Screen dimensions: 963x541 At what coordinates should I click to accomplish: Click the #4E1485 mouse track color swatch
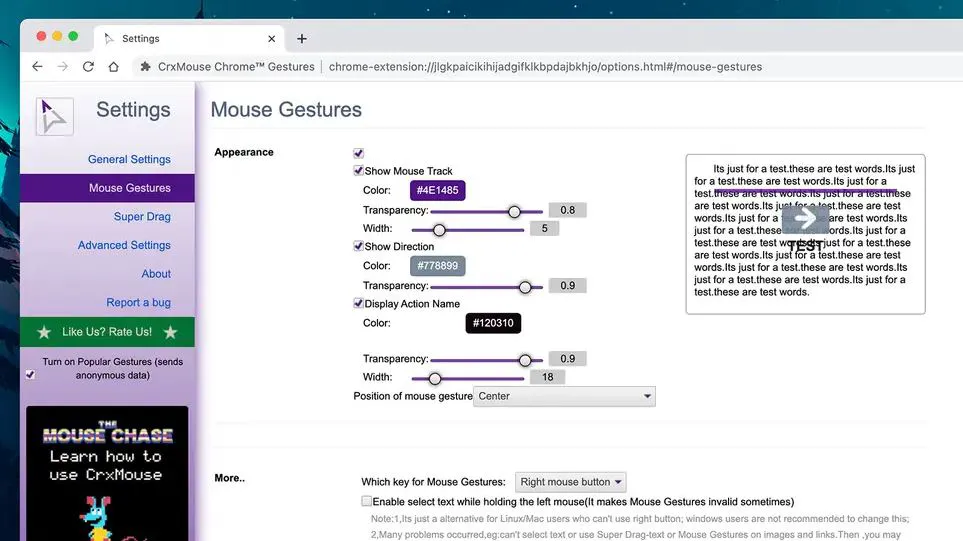(x=437, y=190)
